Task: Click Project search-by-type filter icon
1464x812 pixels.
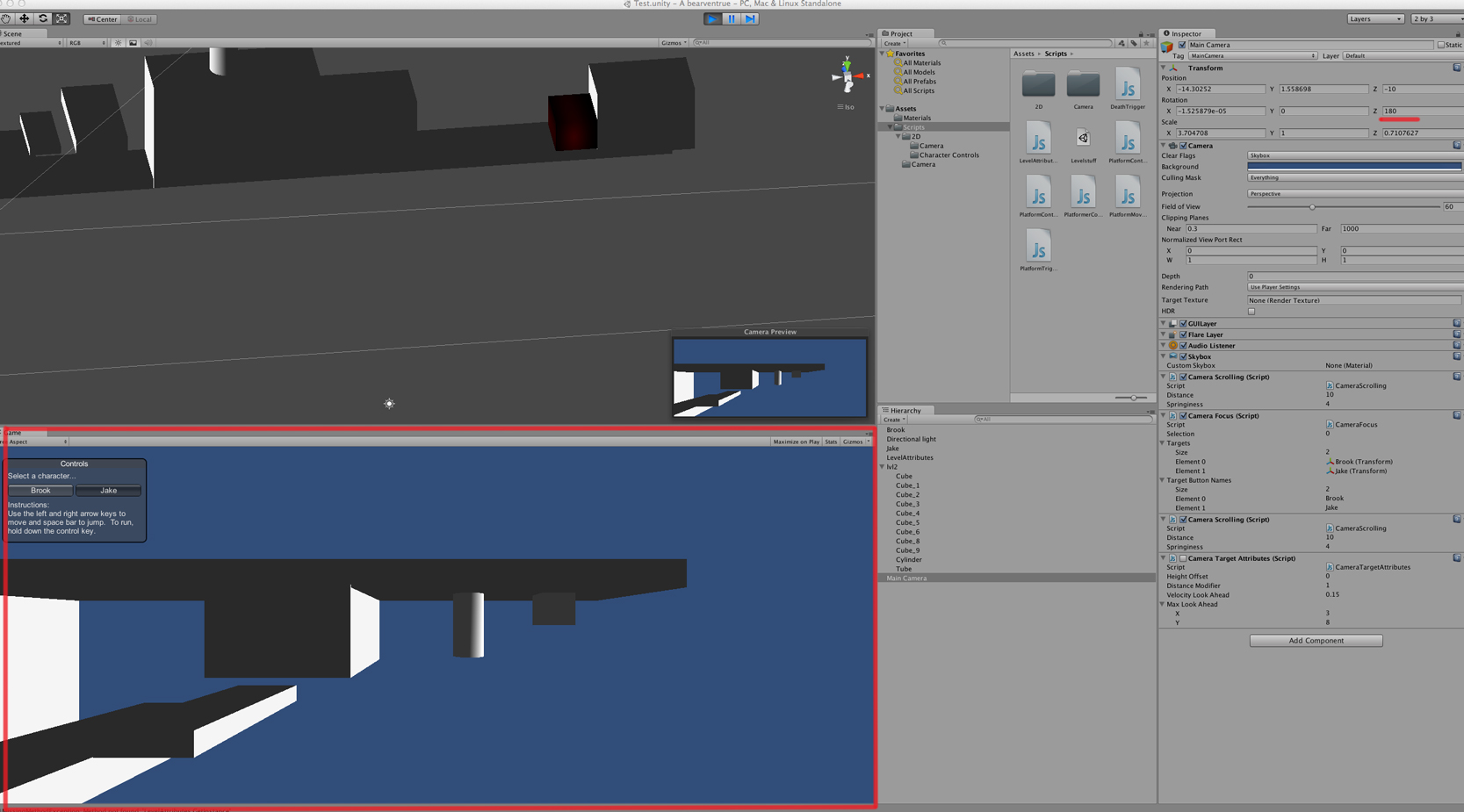Action: click(x=1121, y=43)
